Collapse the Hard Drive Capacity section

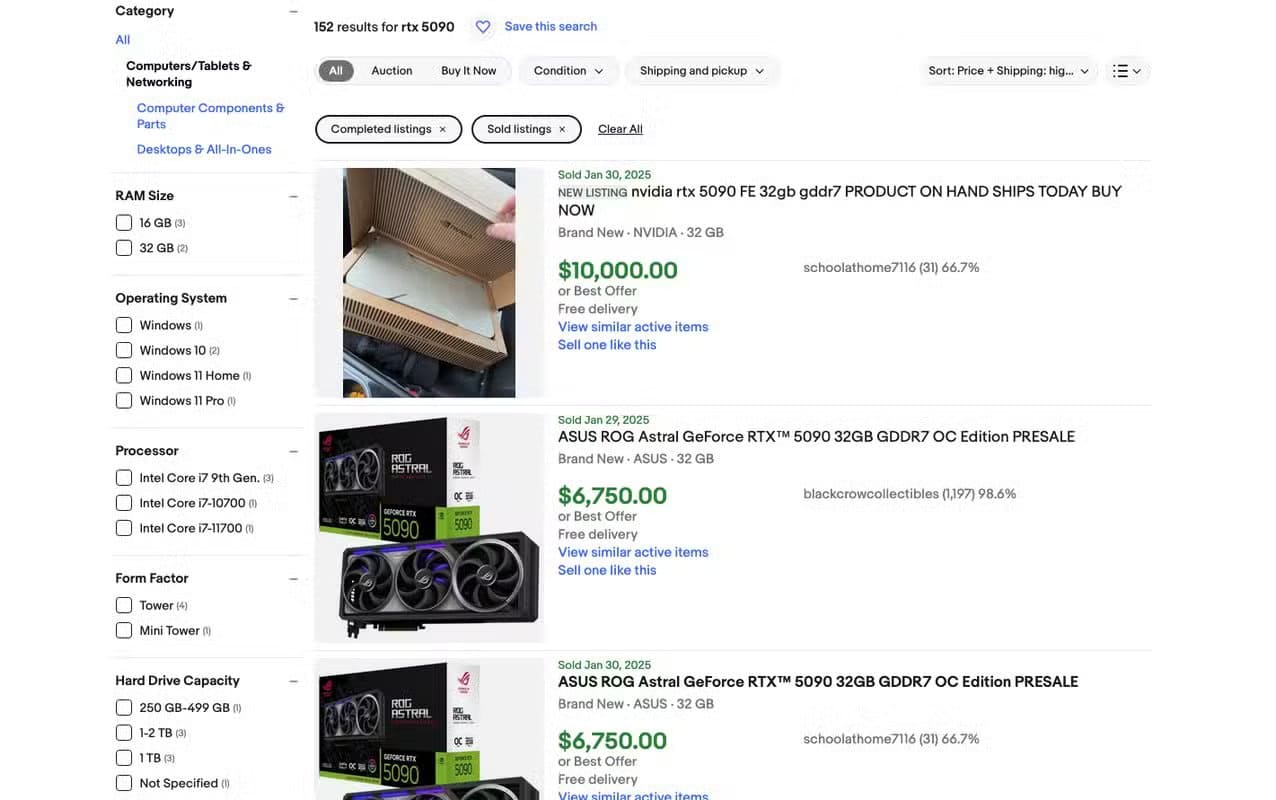pos(293,680)
